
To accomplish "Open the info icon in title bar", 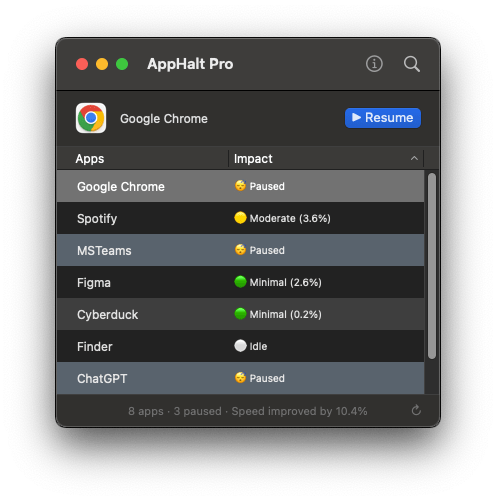I will 374,64.
